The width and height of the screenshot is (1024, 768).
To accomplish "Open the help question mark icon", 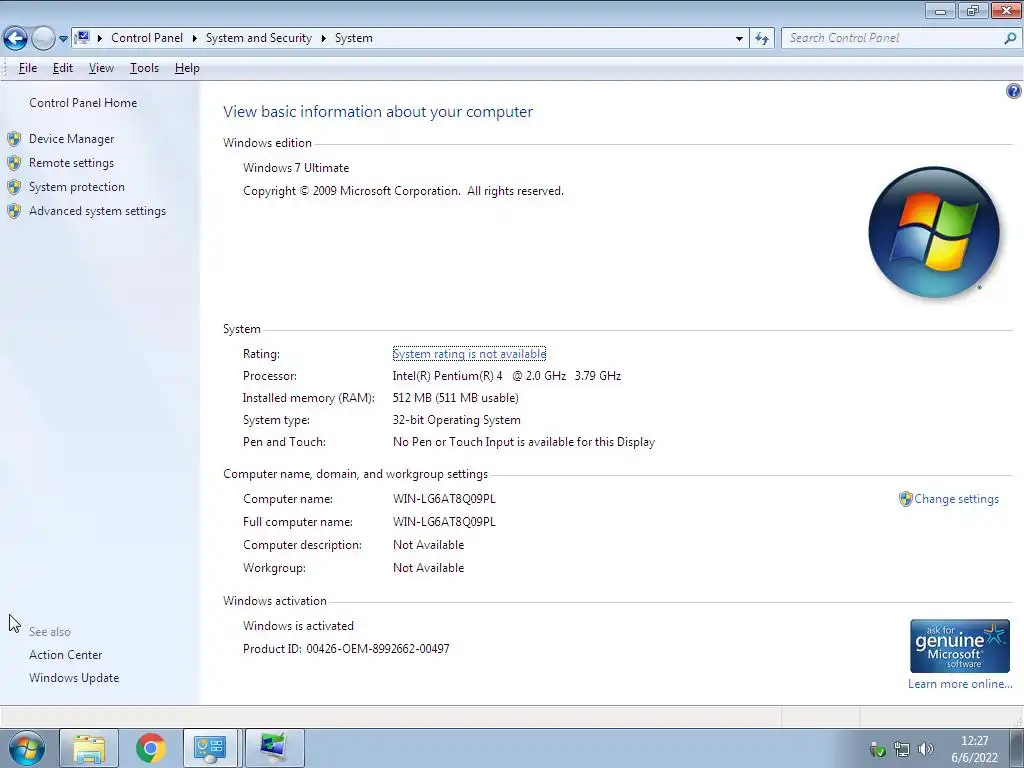I will pyautogui.click(x=1014, y=91).
